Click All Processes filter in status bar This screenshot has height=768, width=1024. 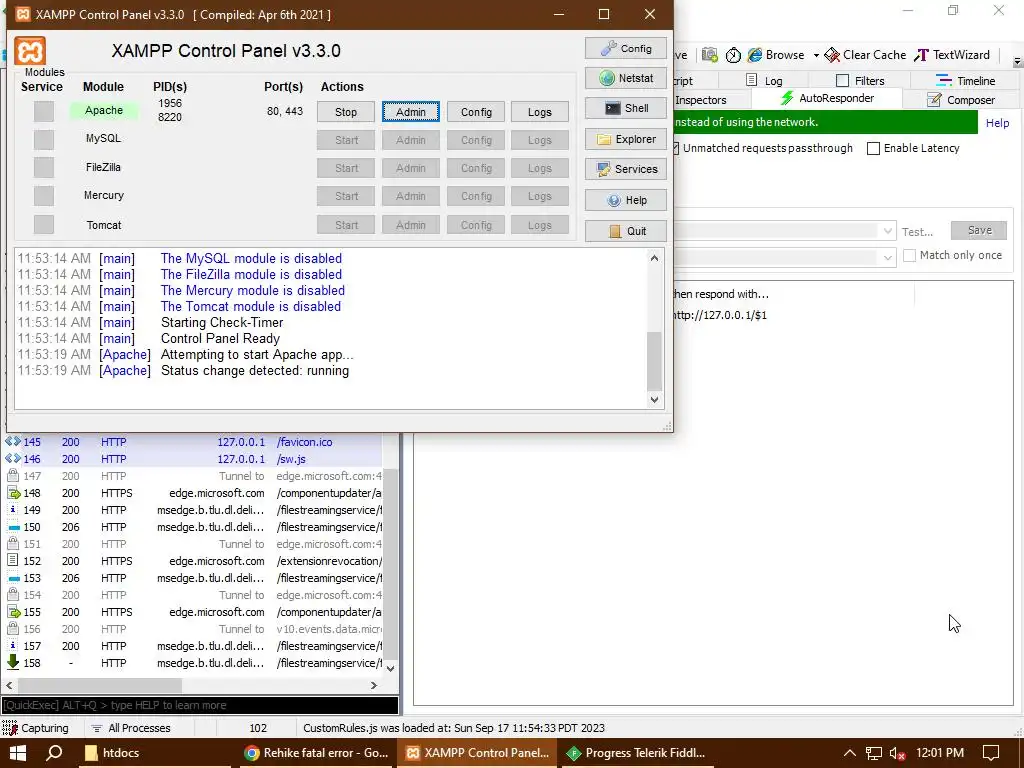(131, 728)
